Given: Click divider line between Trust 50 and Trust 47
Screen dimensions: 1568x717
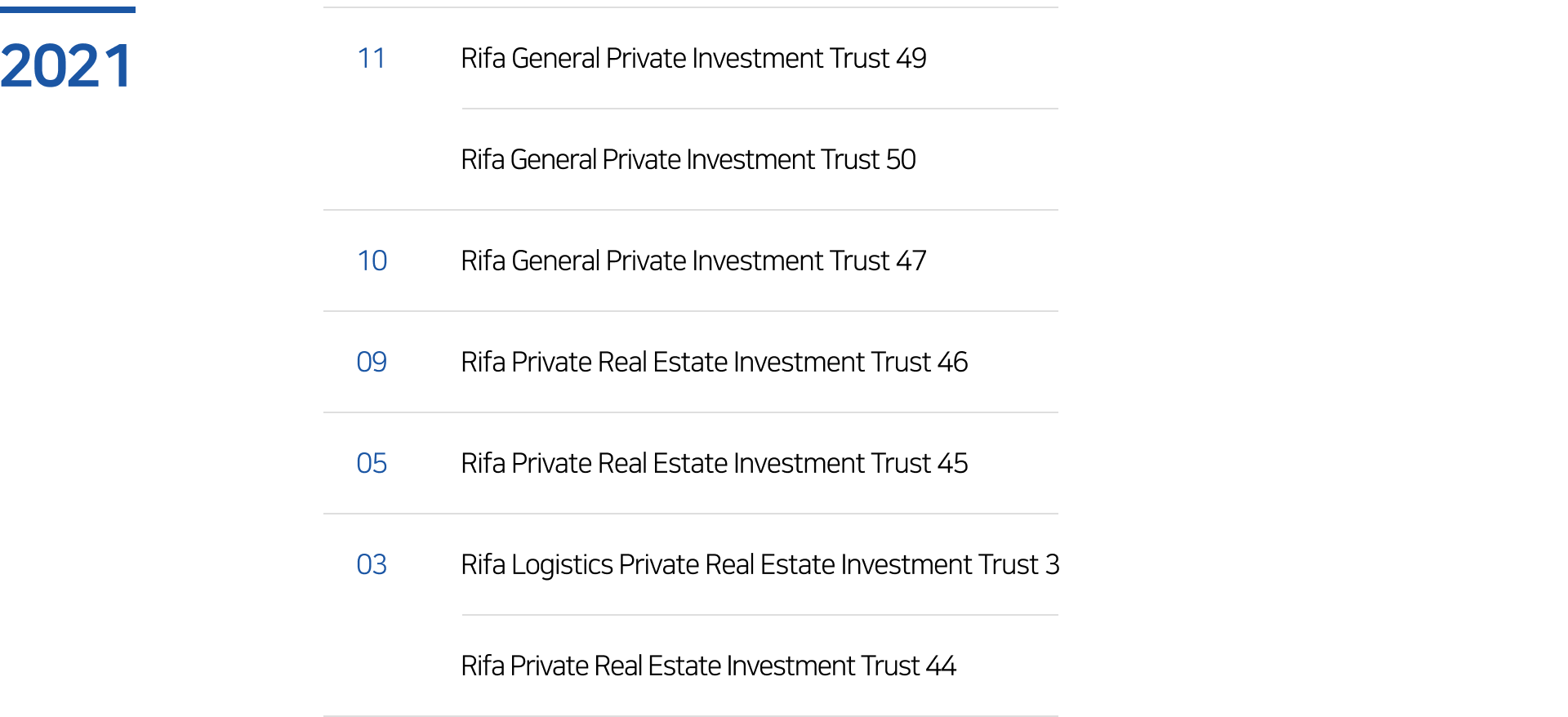Looking at the screenshot, I should tap(690, 210).
